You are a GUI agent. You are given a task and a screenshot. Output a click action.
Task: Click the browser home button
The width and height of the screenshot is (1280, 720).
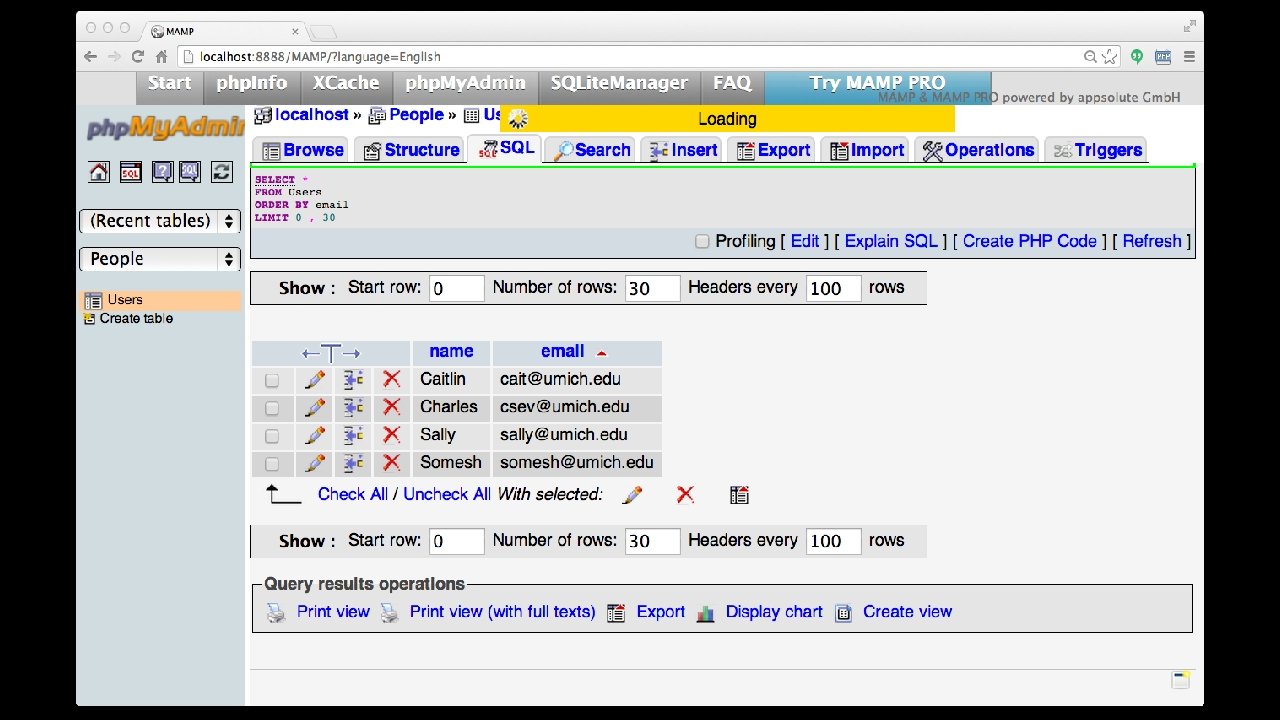click(161, 57)
